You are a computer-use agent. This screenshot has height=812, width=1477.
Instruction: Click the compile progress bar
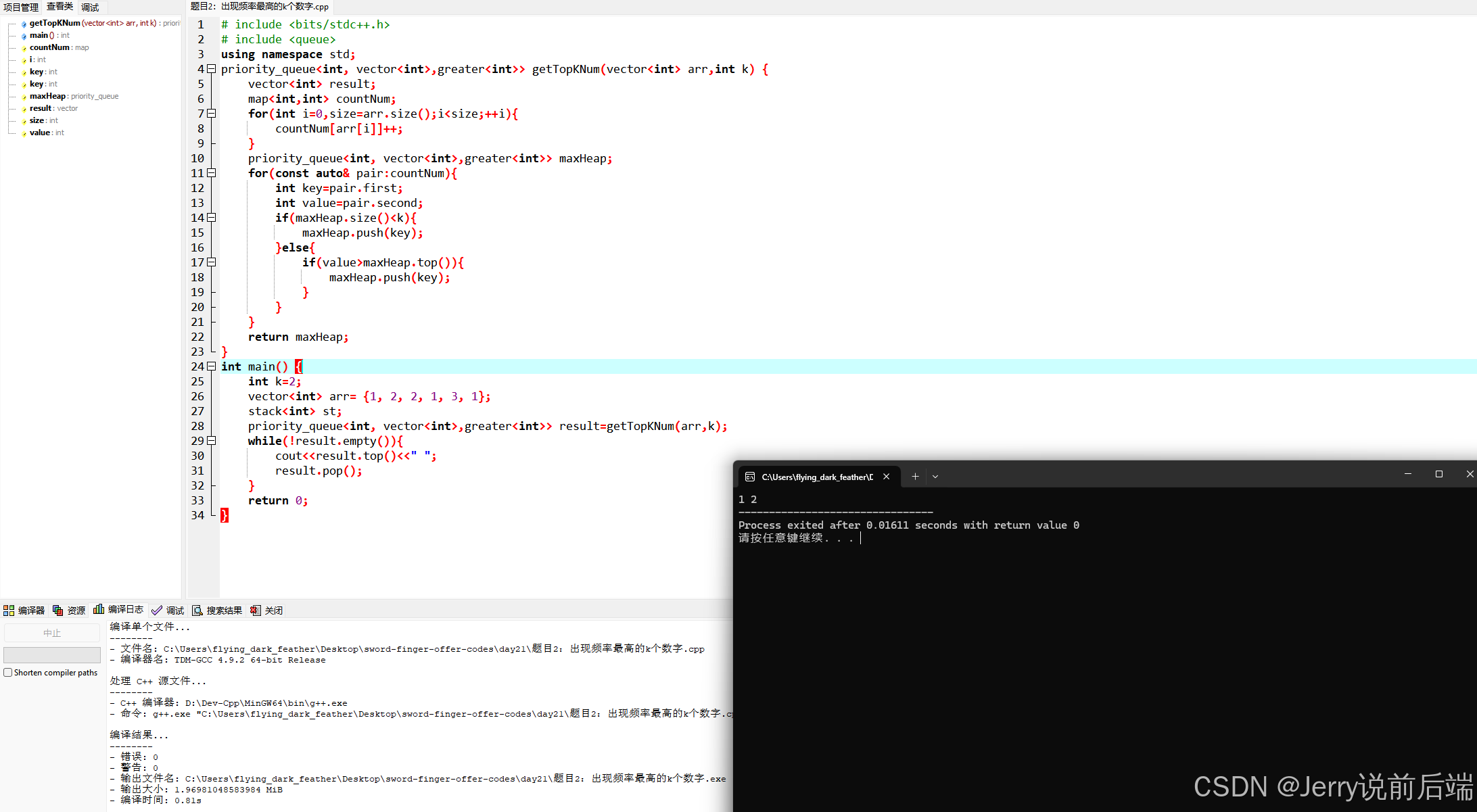coord(52,654)
